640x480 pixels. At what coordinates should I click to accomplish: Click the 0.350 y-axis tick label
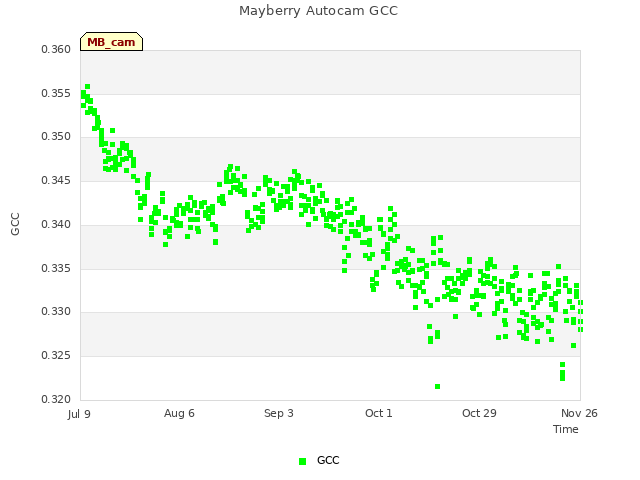tap(56, 136)
